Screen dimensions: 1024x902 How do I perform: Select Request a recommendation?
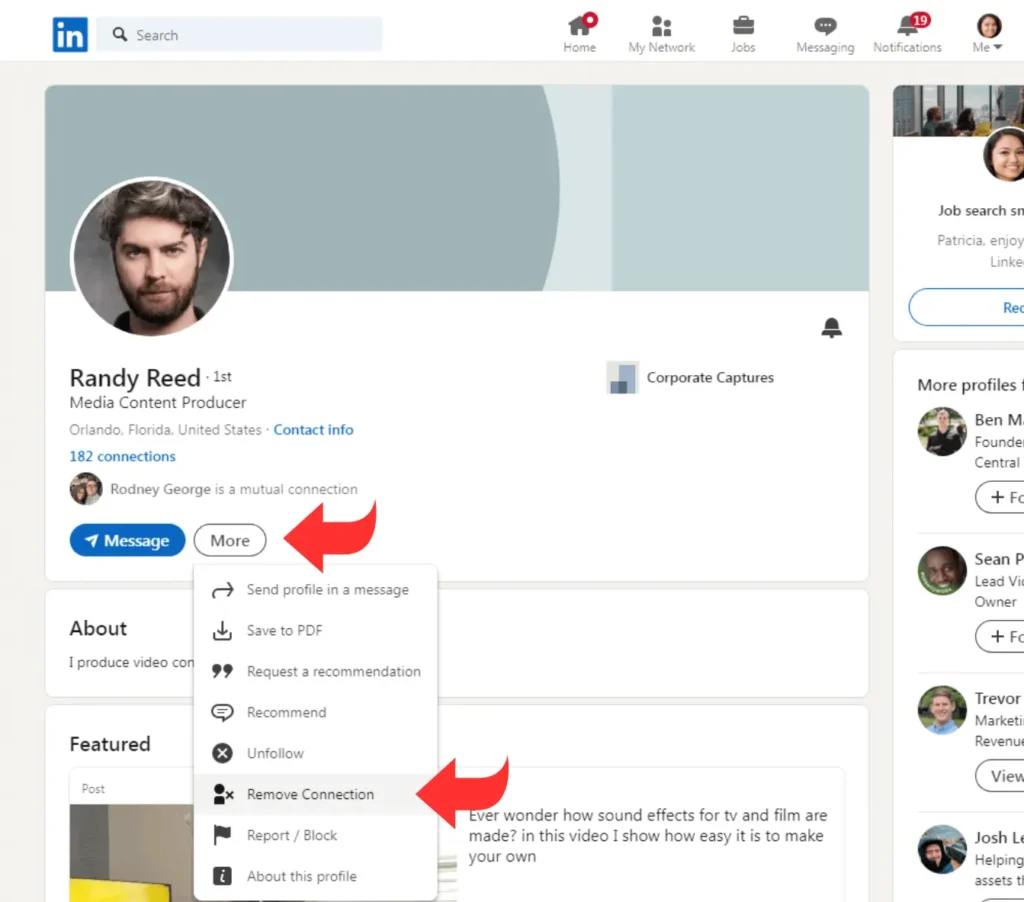pyautogui.click(x=315, y=671)
